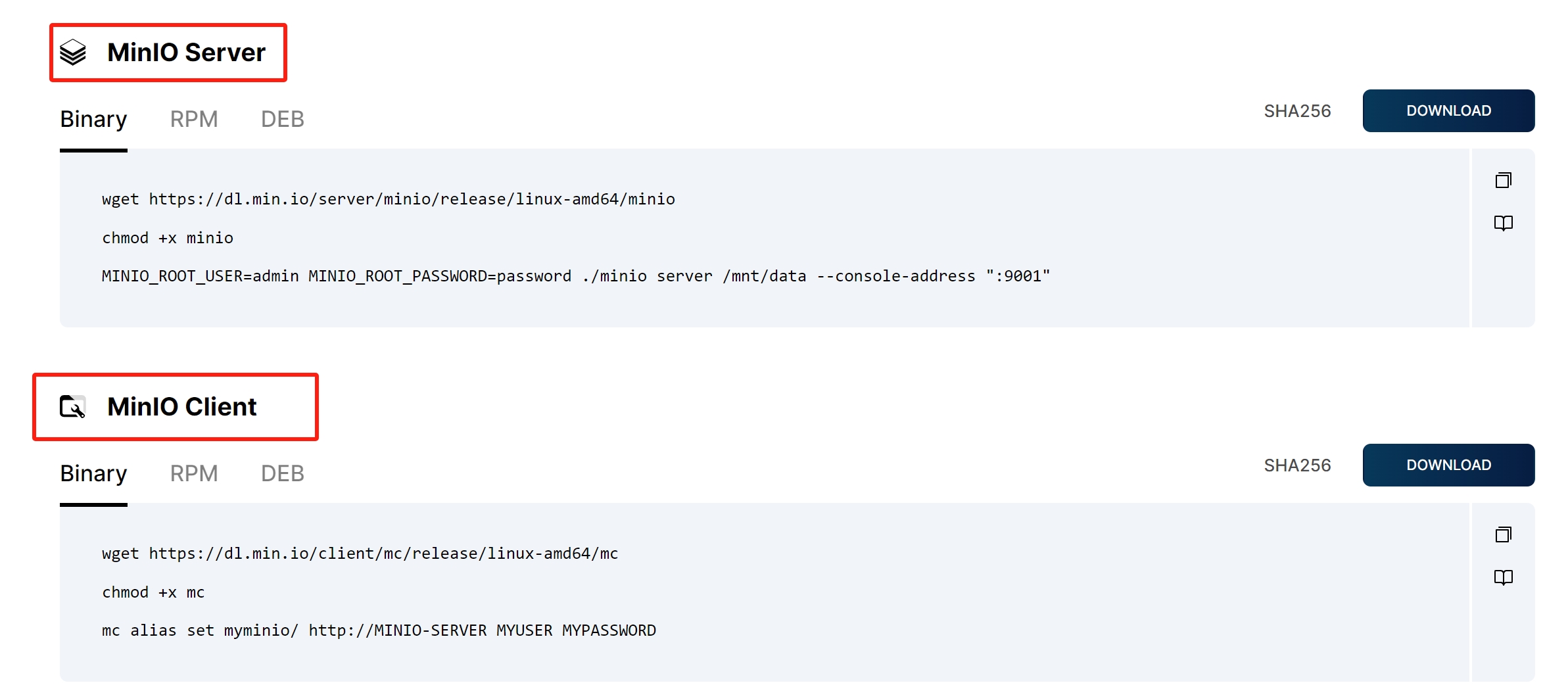
Task: Copy the MinIO Client commands
Action: pos(1503,534)
